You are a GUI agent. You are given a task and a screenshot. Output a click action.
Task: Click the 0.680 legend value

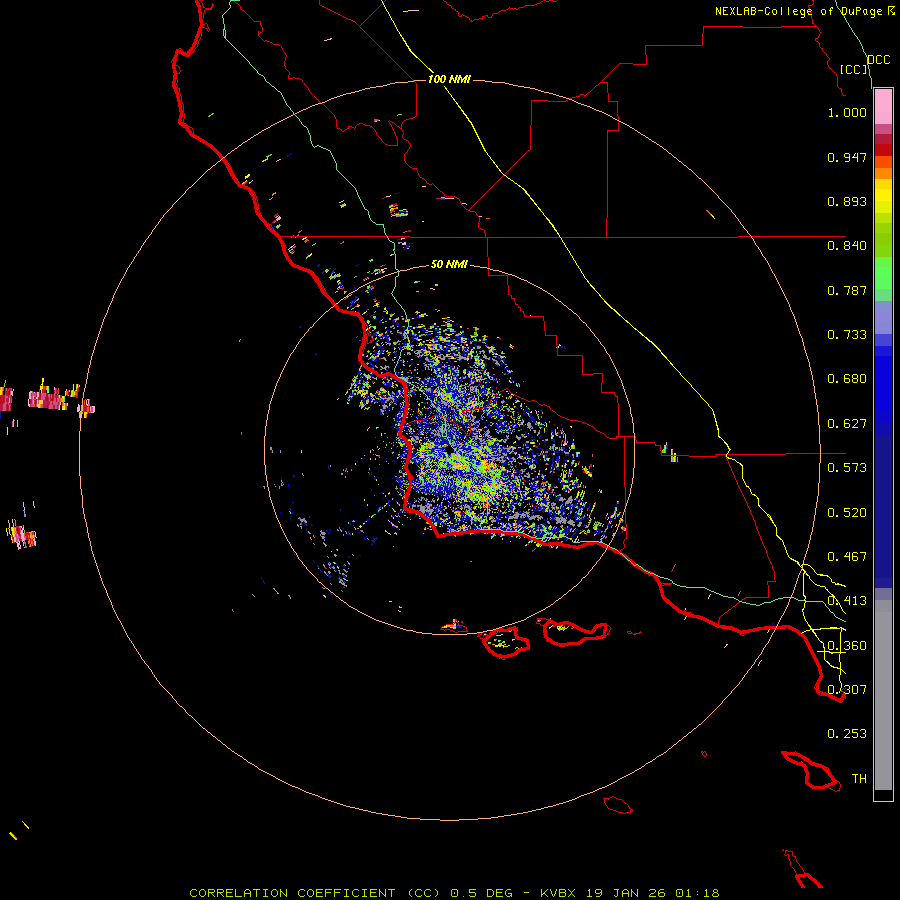[847, 379]
